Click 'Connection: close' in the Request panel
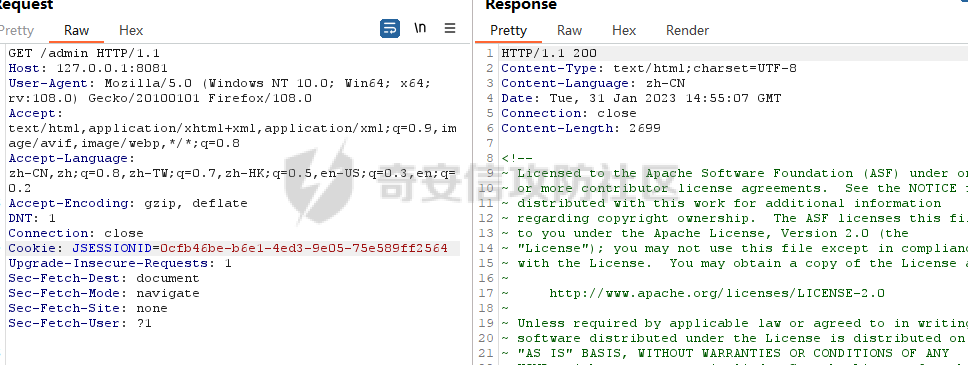The height and width of the screenshot is (365, 968). [76, 233]
